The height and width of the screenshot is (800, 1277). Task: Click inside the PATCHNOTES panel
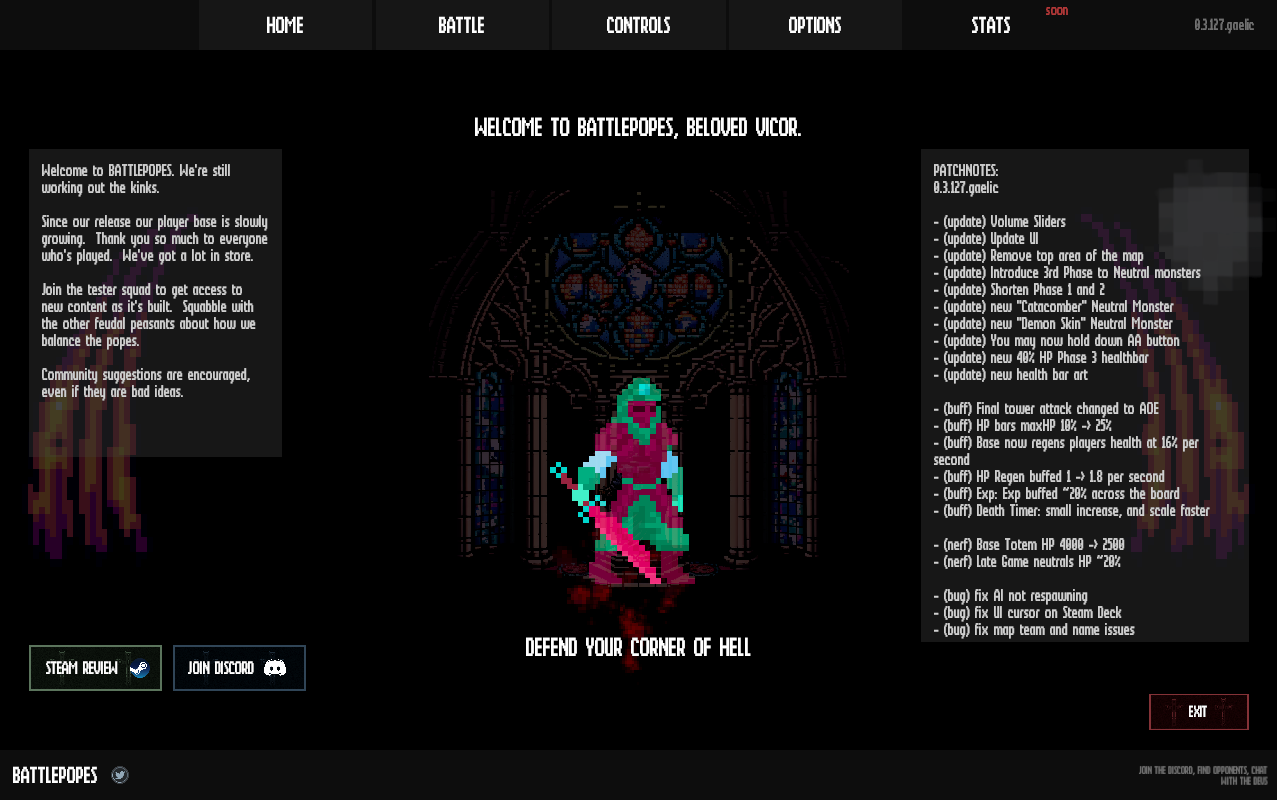click(x=1085, y=396)
